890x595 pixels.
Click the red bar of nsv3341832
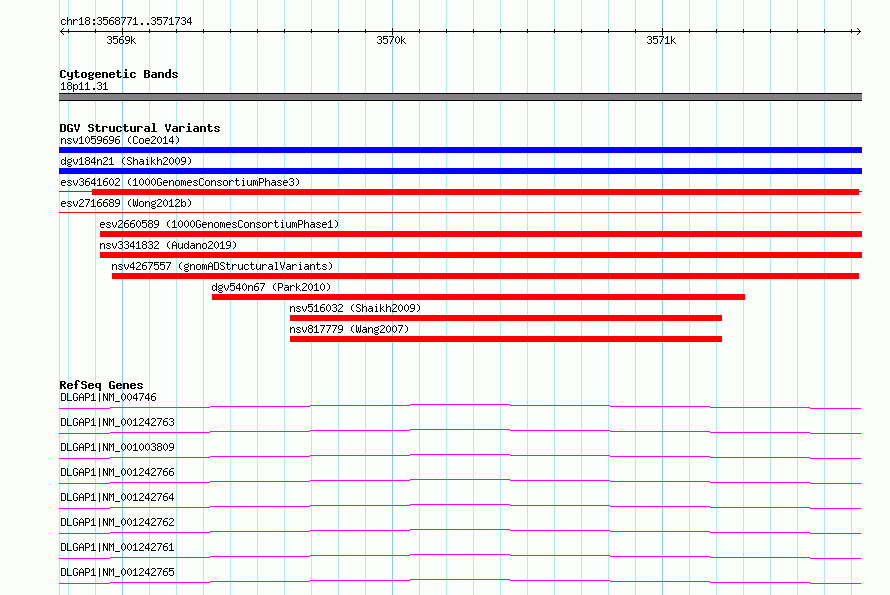coord(481,255)
